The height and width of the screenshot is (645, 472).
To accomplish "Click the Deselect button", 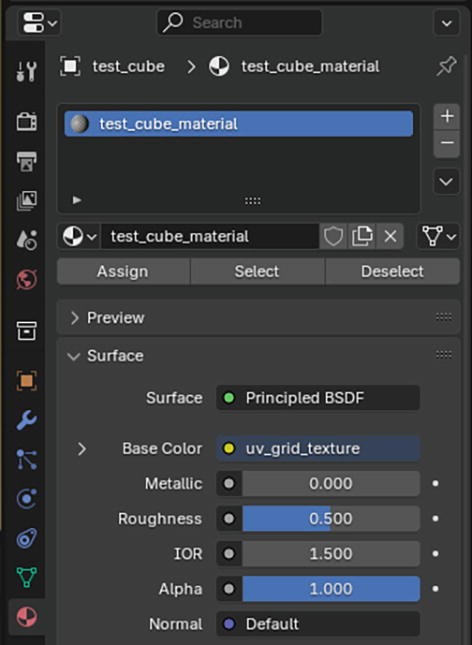I will (x=392, y=271).
